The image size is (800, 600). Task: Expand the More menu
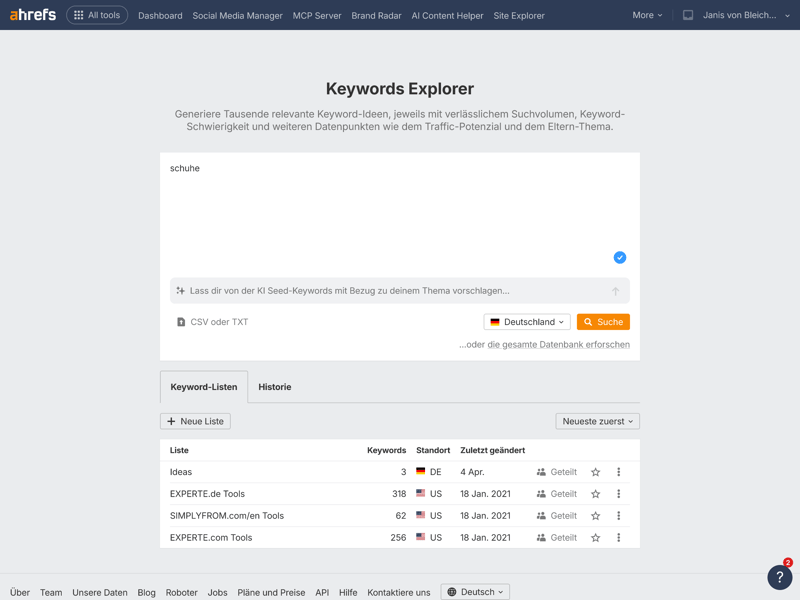click(647, 15)
